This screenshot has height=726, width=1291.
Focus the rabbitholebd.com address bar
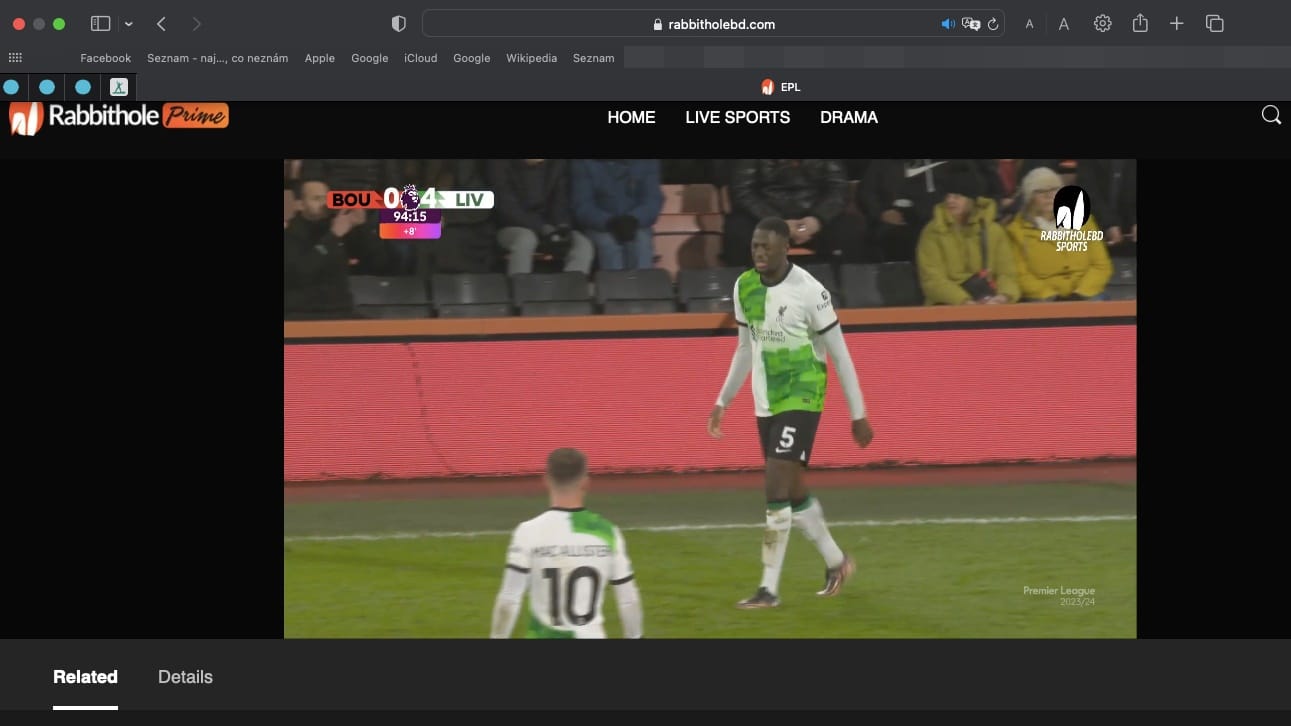(713, 24)
